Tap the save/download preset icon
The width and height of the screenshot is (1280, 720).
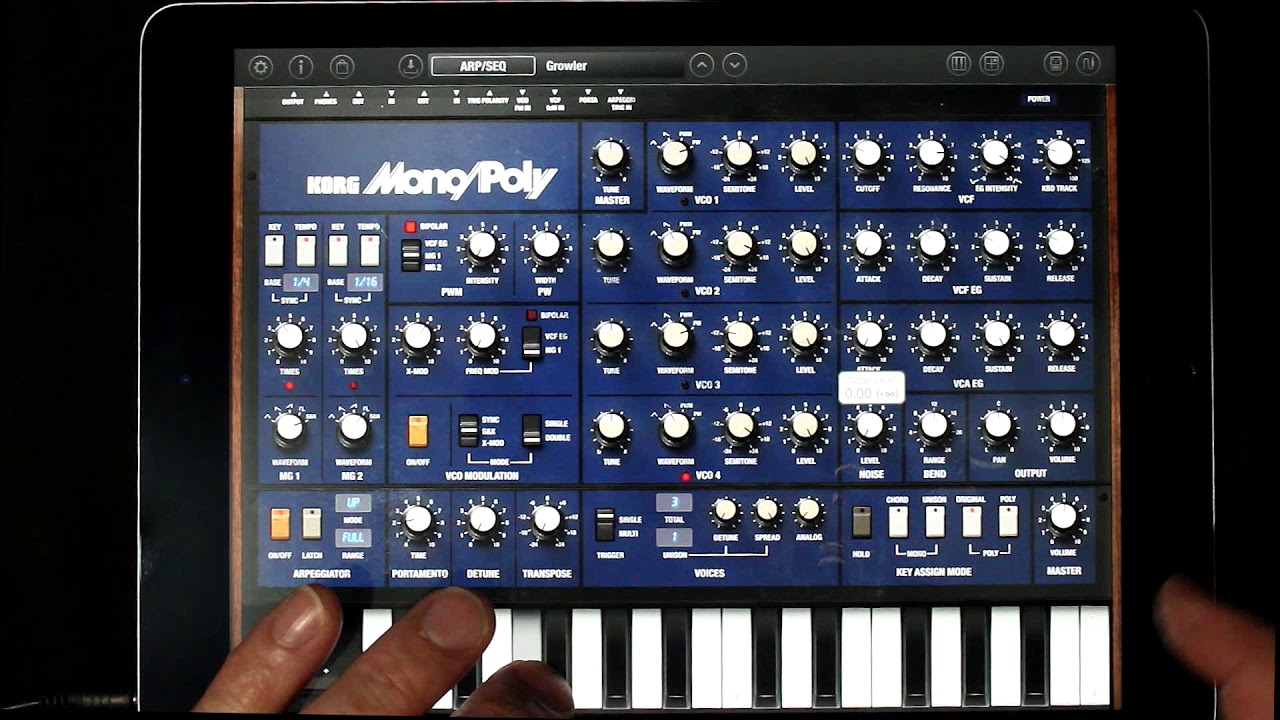410,66
